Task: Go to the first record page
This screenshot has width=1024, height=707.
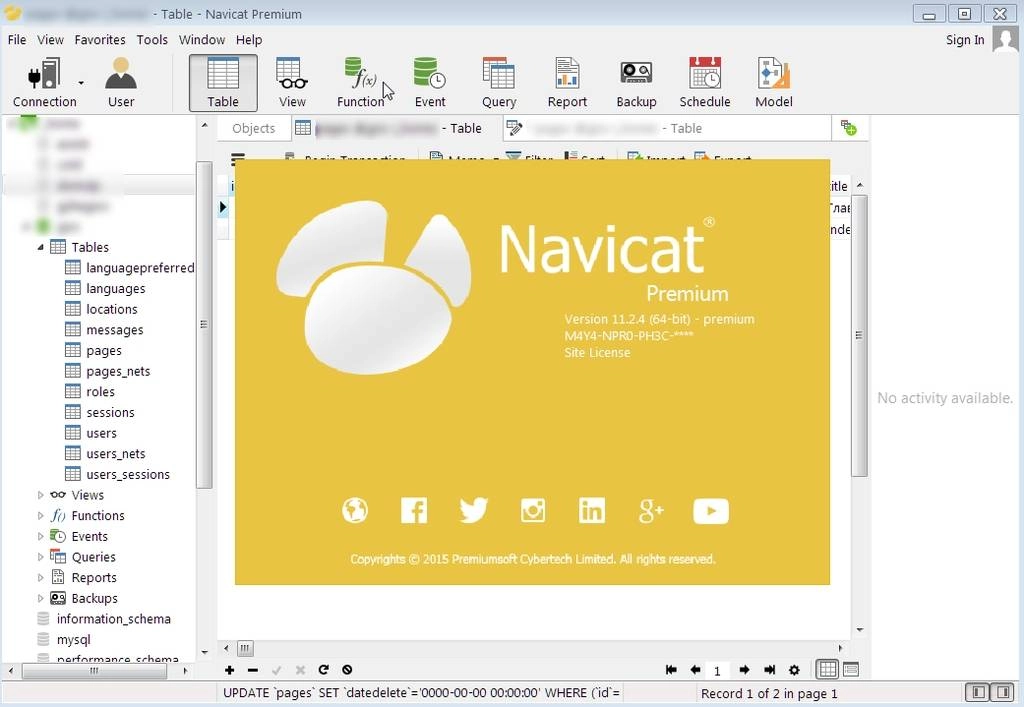Action: click(671, 670)
